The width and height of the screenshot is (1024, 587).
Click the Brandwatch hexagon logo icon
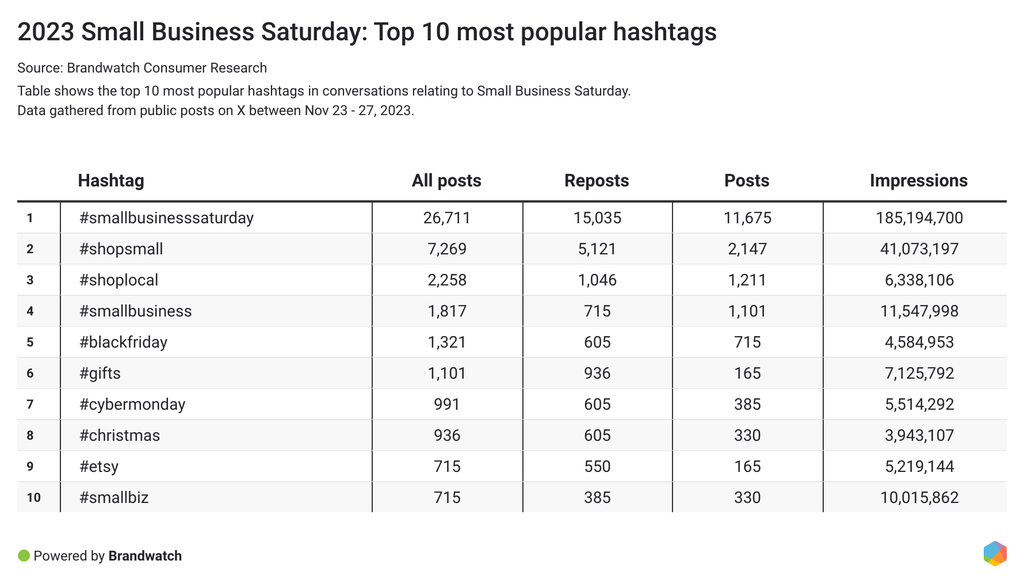pyautogui.click(x=994, y=554)
